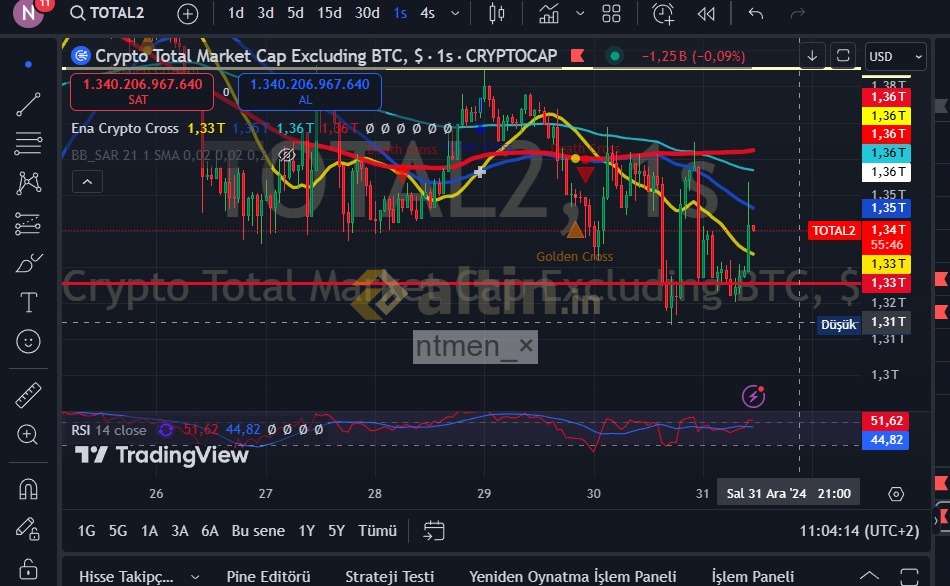Show the hidden BB_SAR indicator eye icon
The width and height of the screenshot is (950, 586).
(287, 155)
